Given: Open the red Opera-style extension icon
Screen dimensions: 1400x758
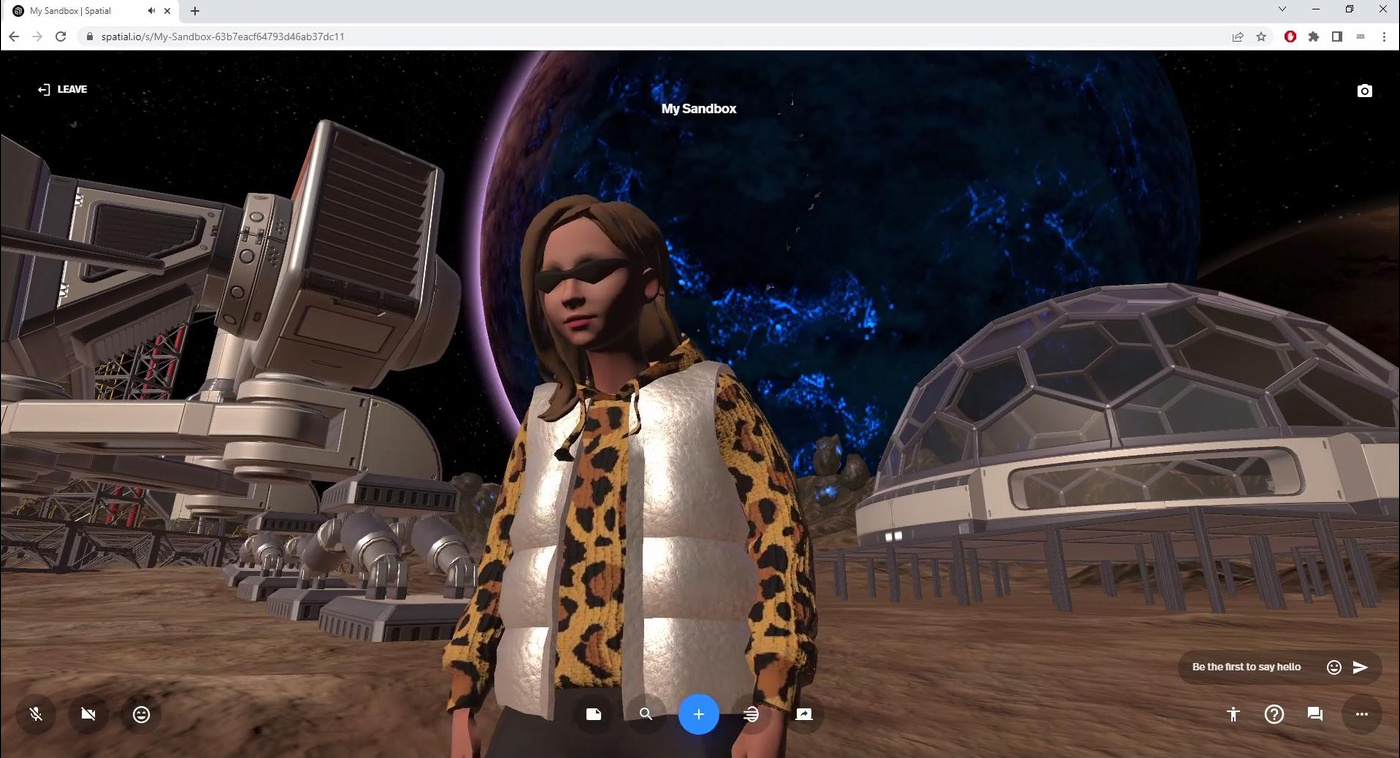Looking at the screenshot, I should (1290, 36).
